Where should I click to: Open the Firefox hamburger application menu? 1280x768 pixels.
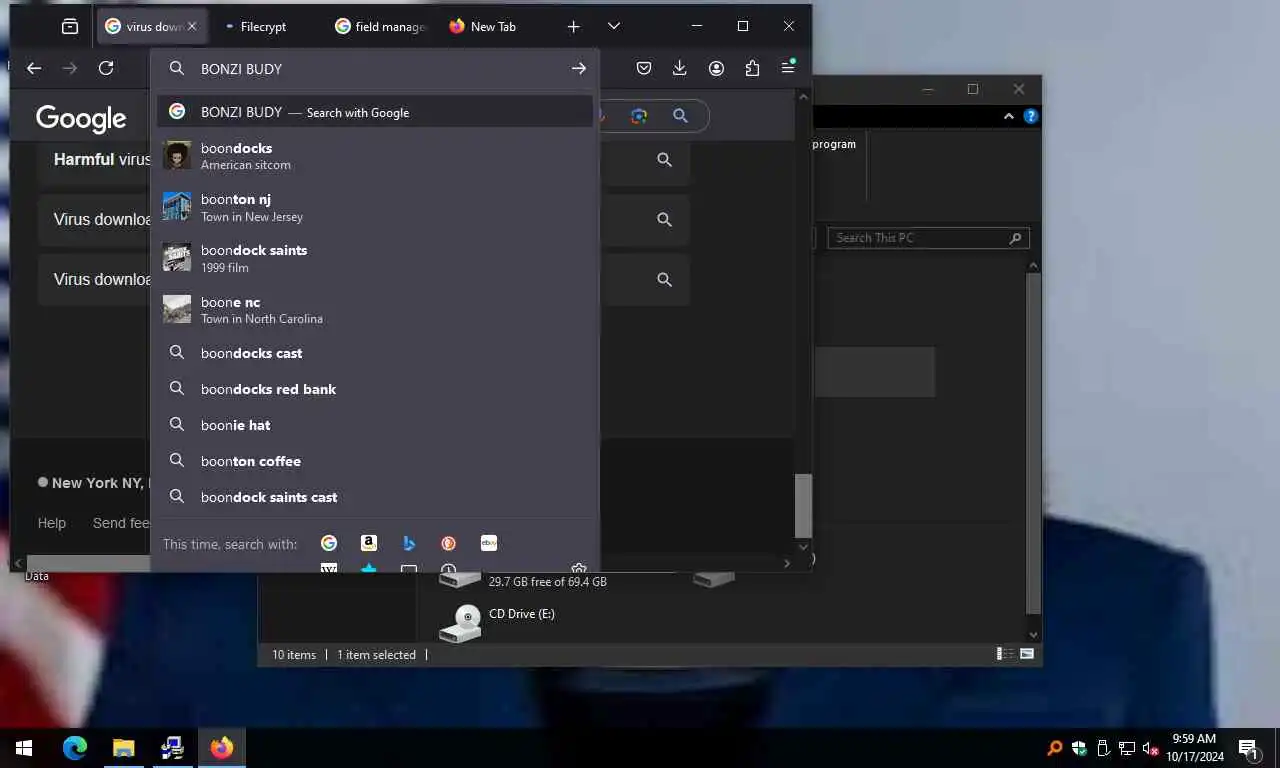point(788,68)
